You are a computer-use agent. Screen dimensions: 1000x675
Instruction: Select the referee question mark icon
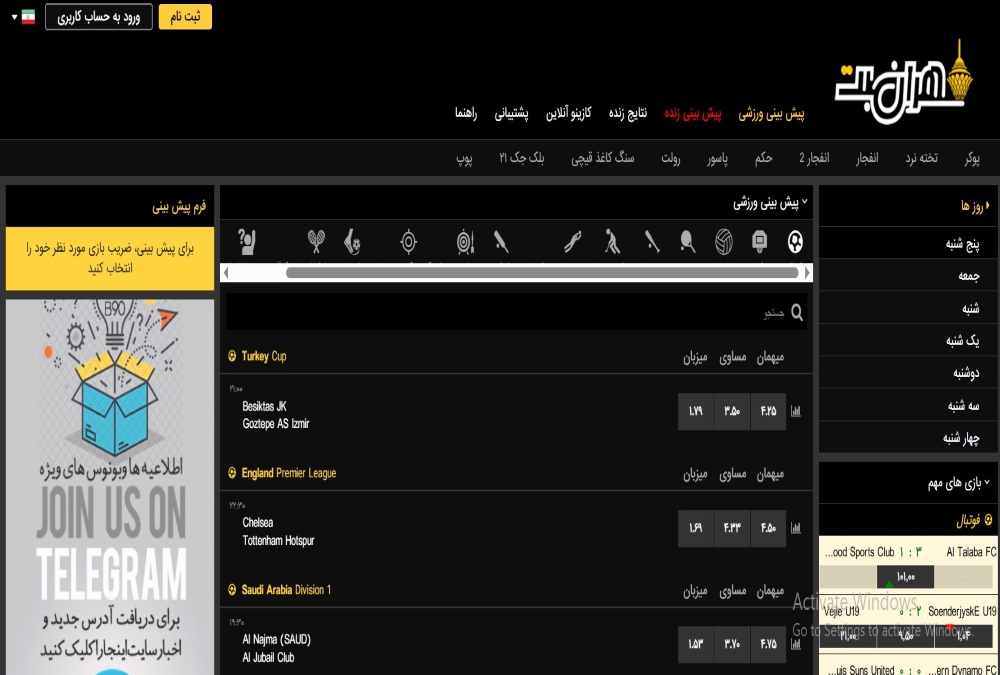[247, 242]
